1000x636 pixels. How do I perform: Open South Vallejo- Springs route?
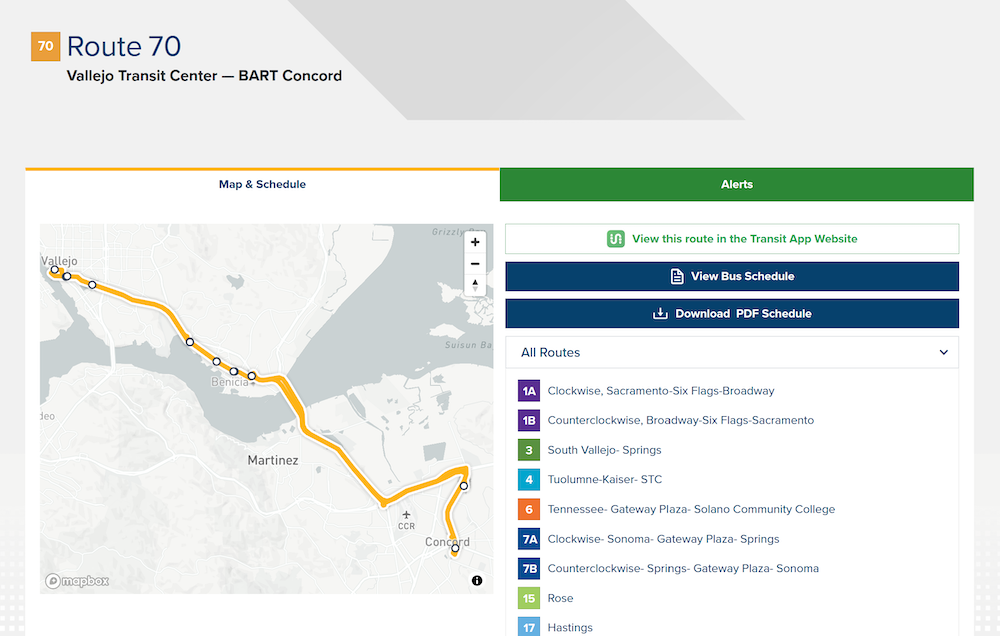(x=604, y=450)
